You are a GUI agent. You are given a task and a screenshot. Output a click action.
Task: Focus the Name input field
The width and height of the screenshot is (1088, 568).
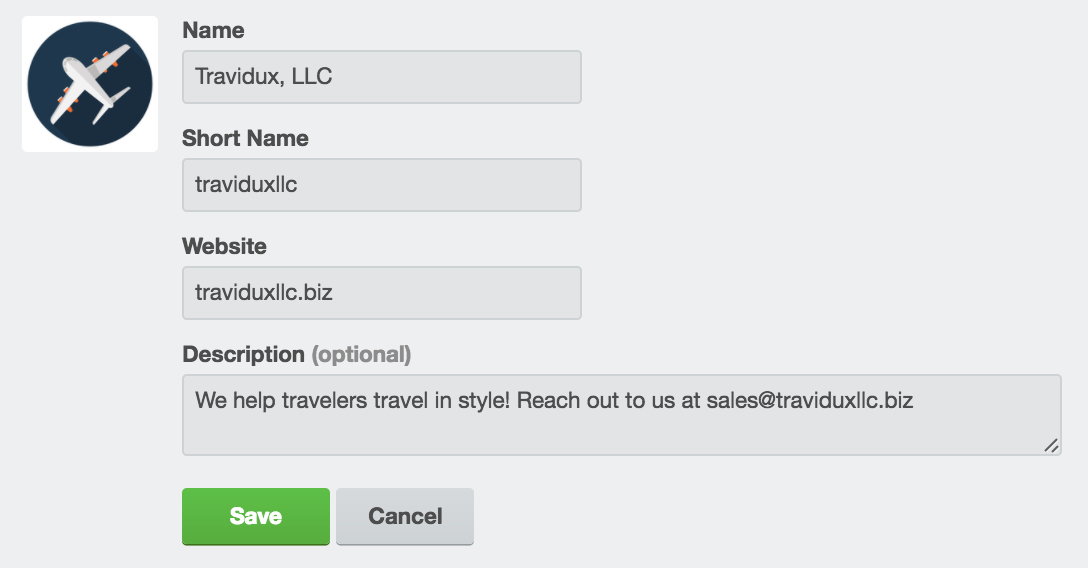point(382,77)
